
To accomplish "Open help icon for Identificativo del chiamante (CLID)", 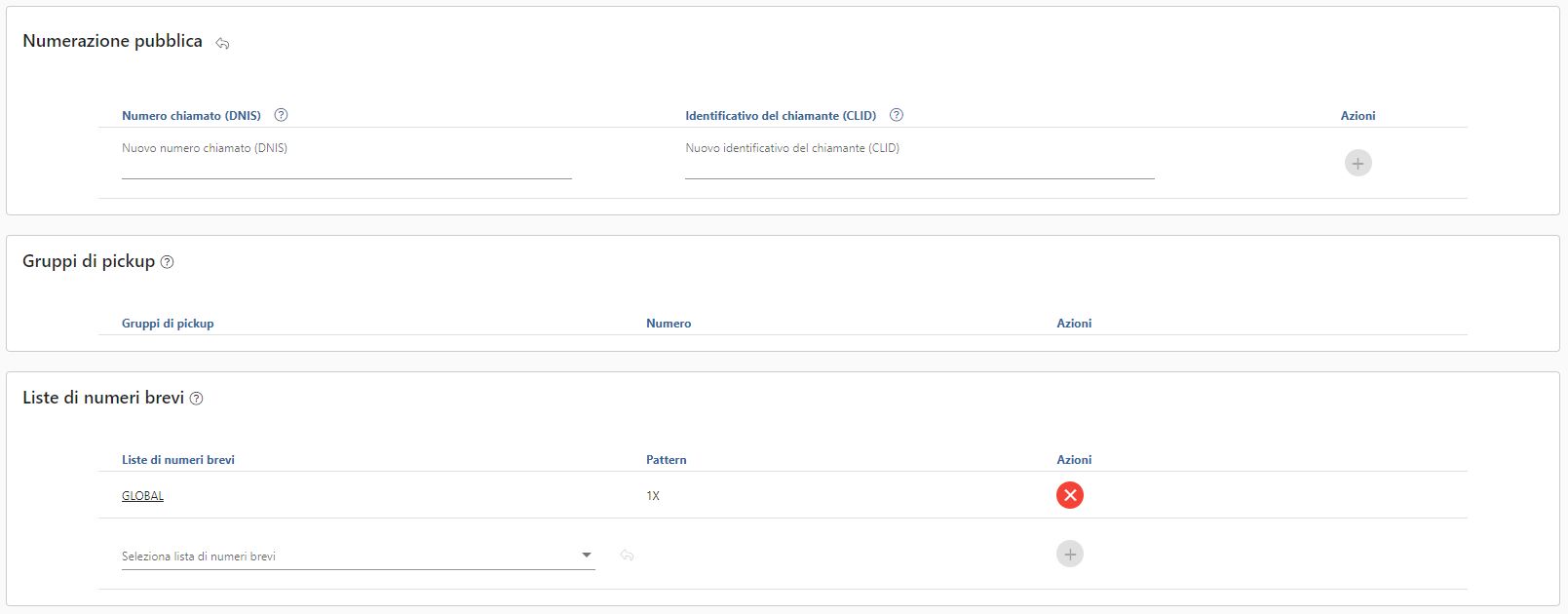I will pyautogui.click(x=897, y=115).
